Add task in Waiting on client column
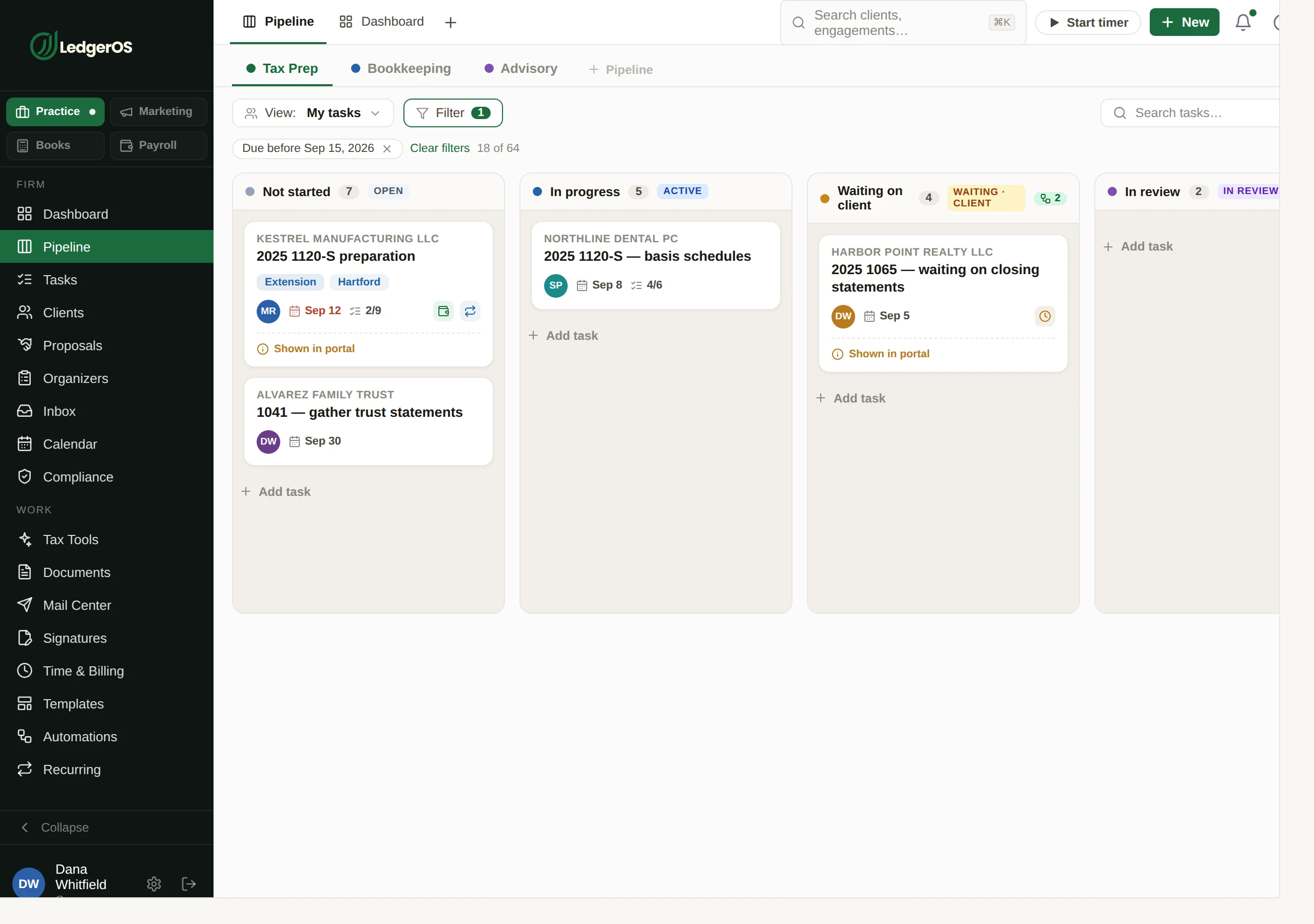Screen dimensions: 1314x924 point(851,398)
